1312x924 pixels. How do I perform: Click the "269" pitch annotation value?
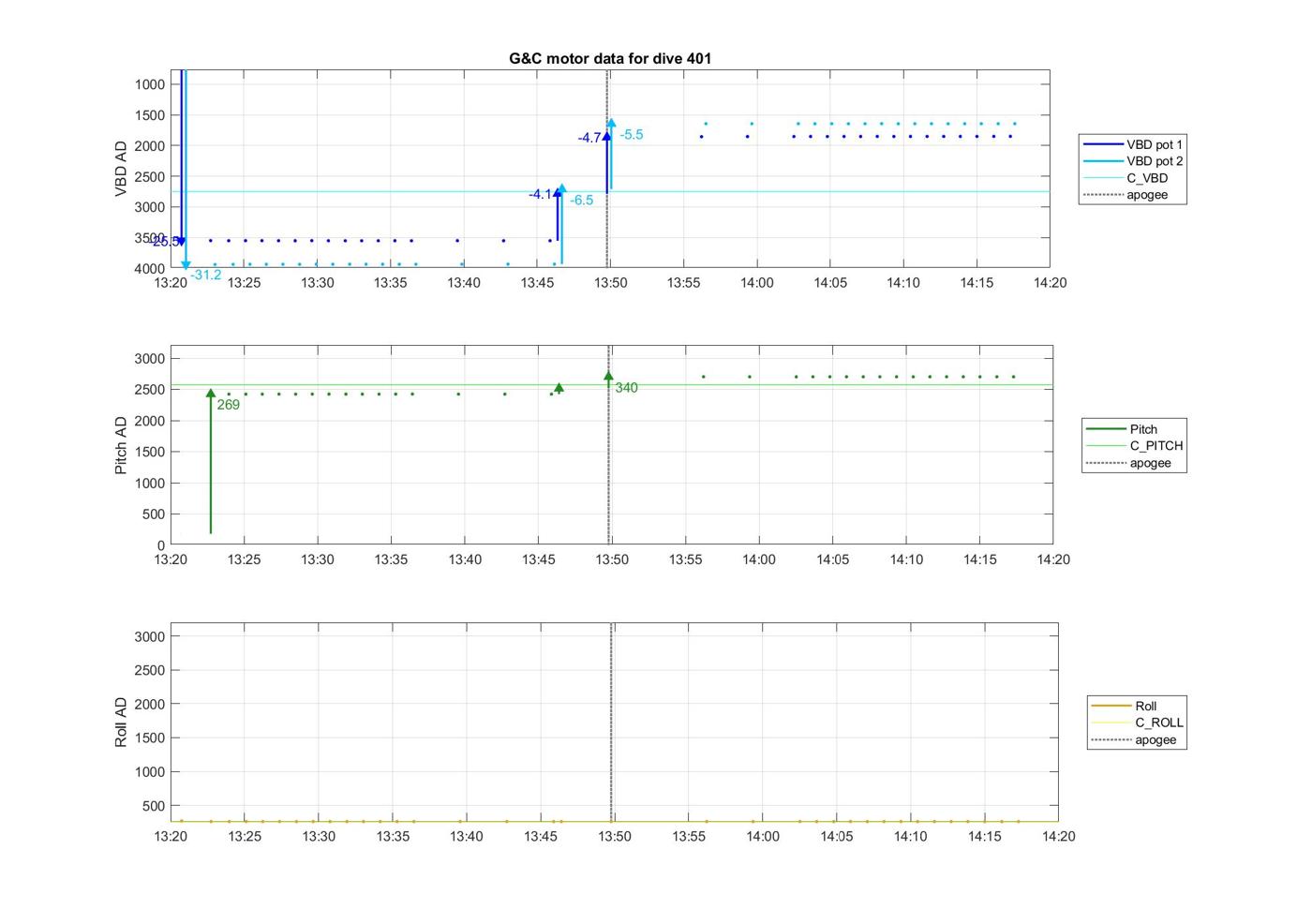click(229, 405)
